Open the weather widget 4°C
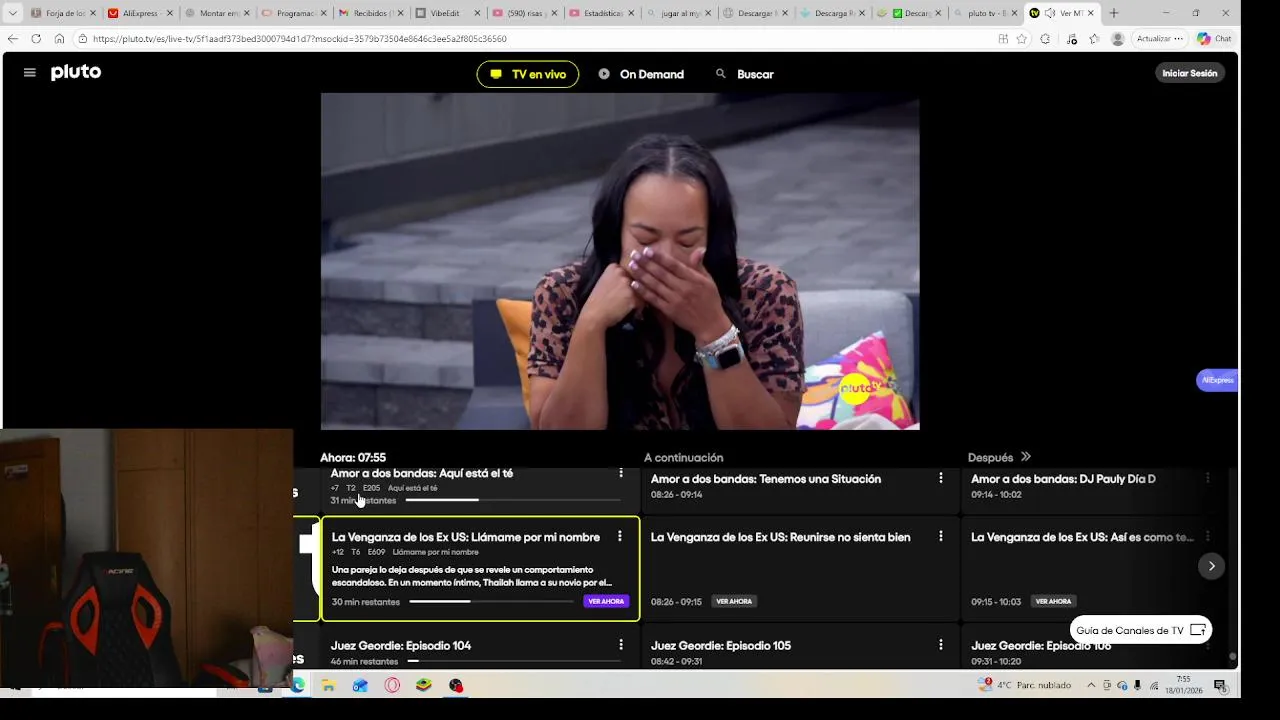 [1026, 685]
